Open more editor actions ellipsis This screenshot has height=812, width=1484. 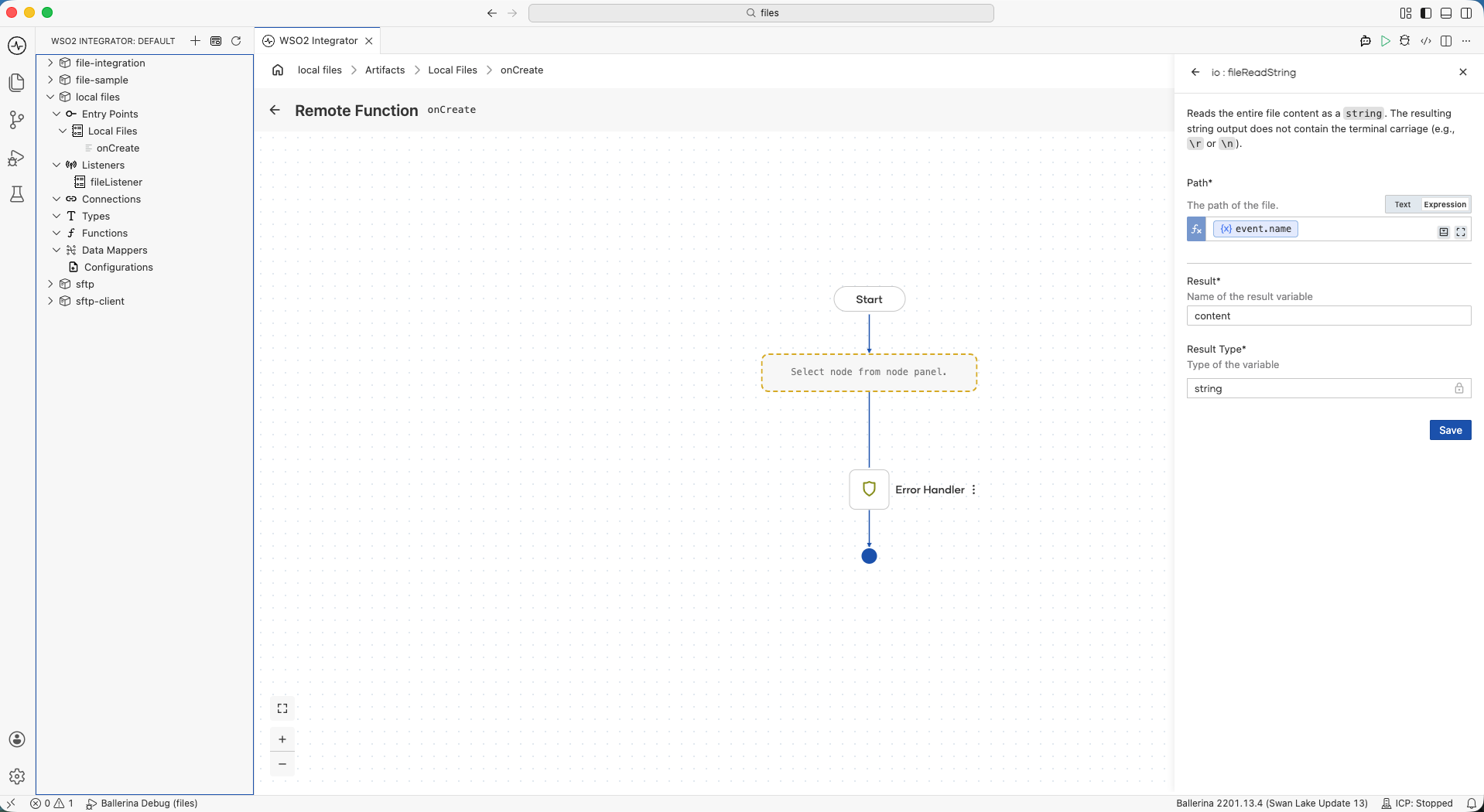pos(1466,41)
